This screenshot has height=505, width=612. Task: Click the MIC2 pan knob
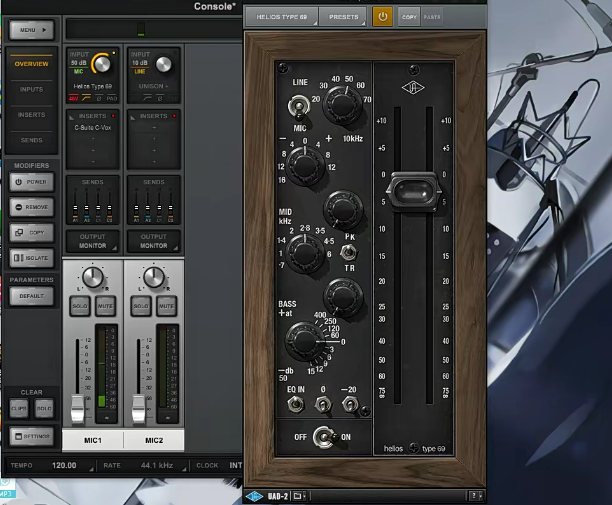[x=154, y=277]
